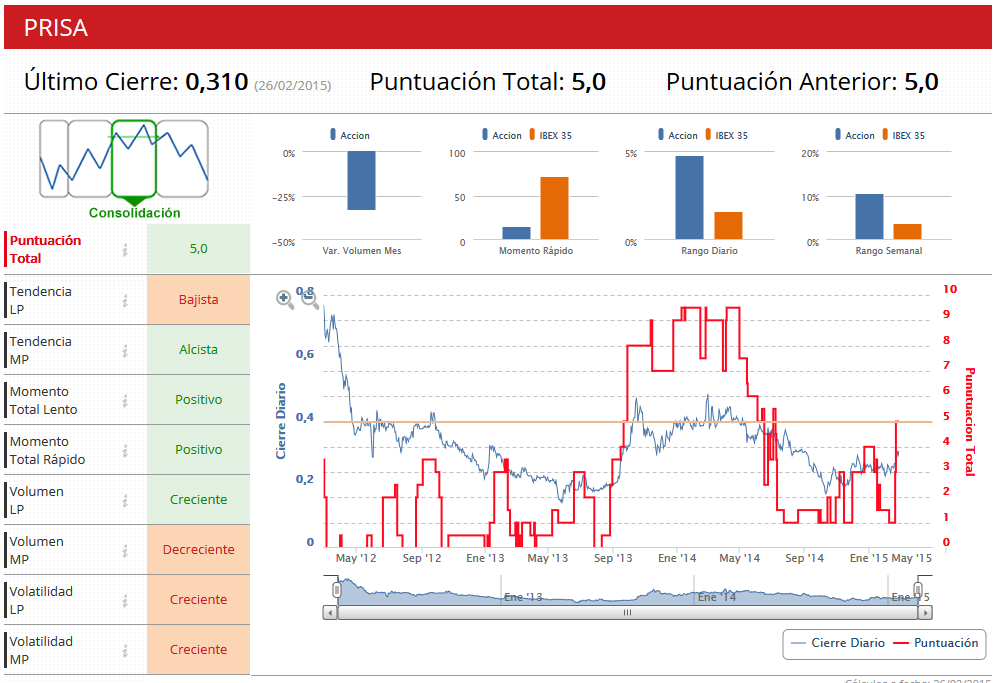
Task: Toggle Accion legend in Momento Rápido chart
Action: coord(502,135)
